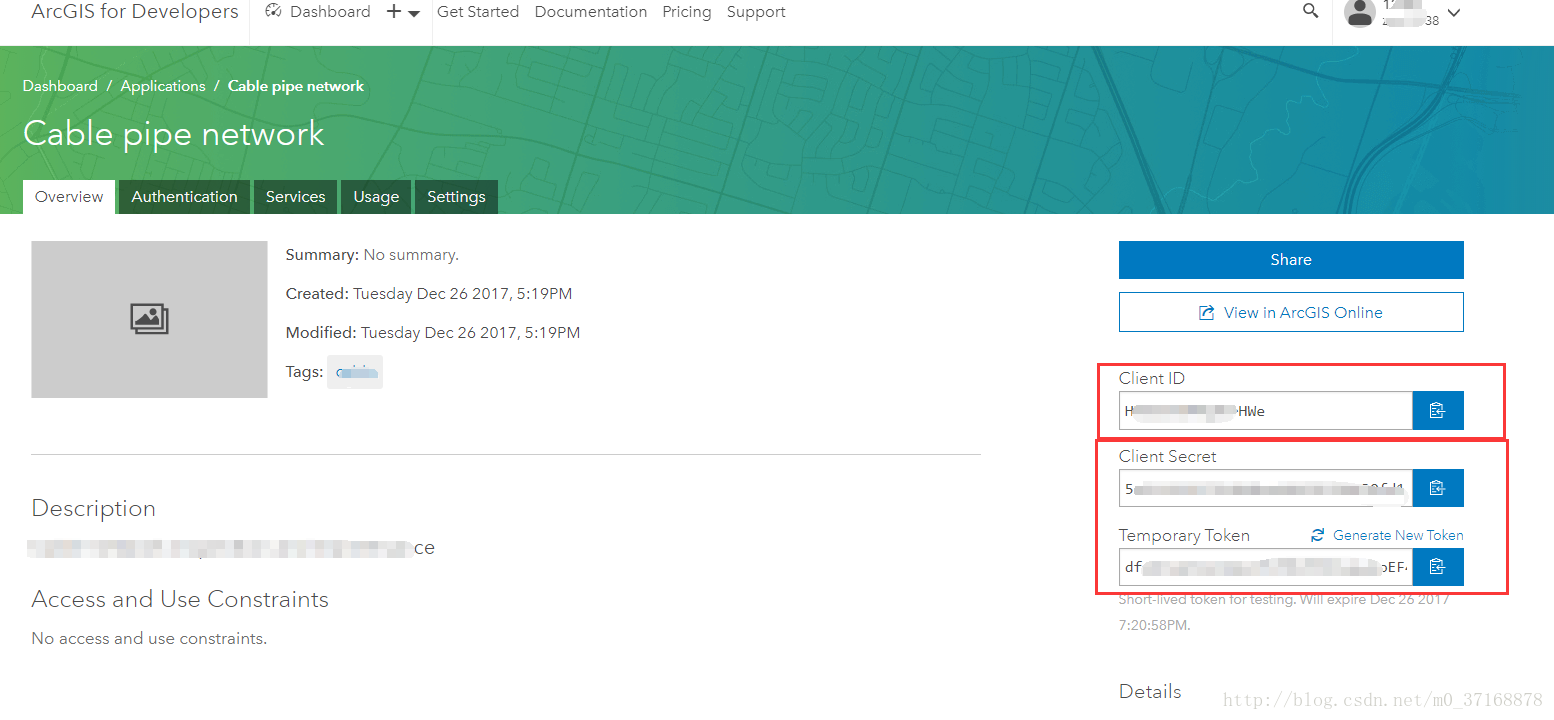Open the Support page
This screenshot has height=720, width=1554.
[756, 12]
